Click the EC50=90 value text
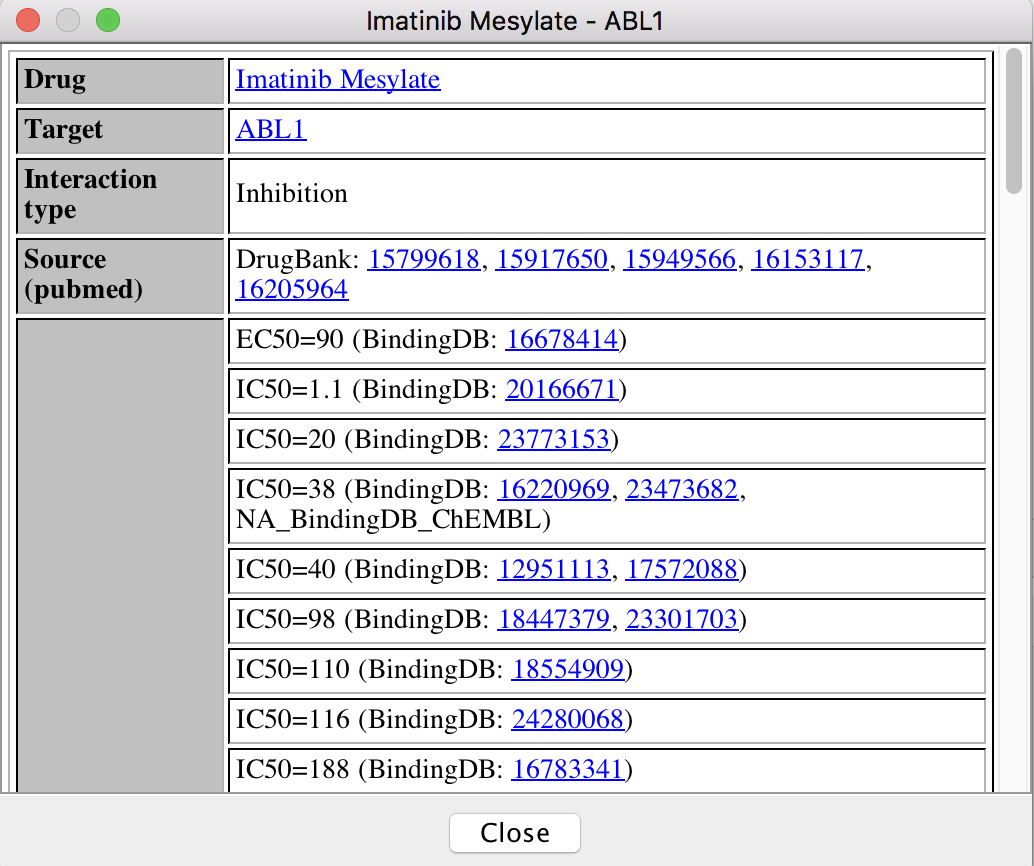This screenshot has width=1034, height=866. [289, 339]
